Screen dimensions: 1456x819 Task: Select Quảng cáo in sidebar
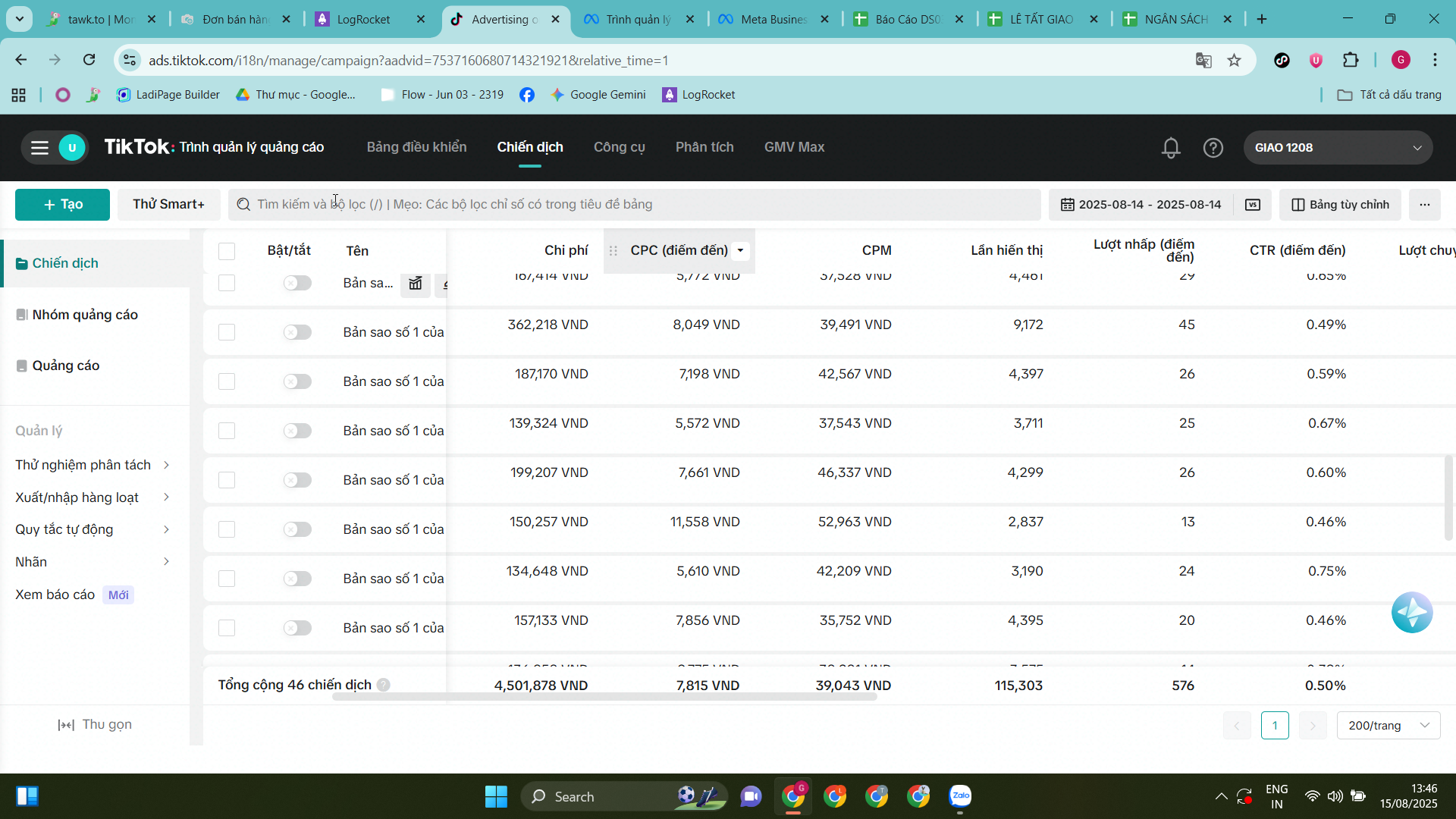click(66, 366)
